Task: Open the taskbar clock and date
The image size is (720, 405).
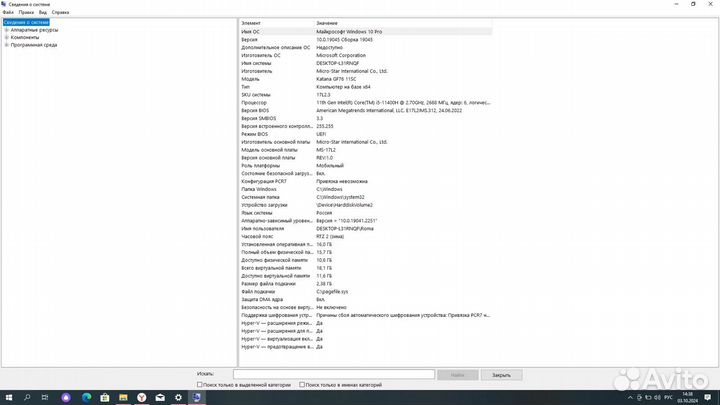Action: pos(687,398)
